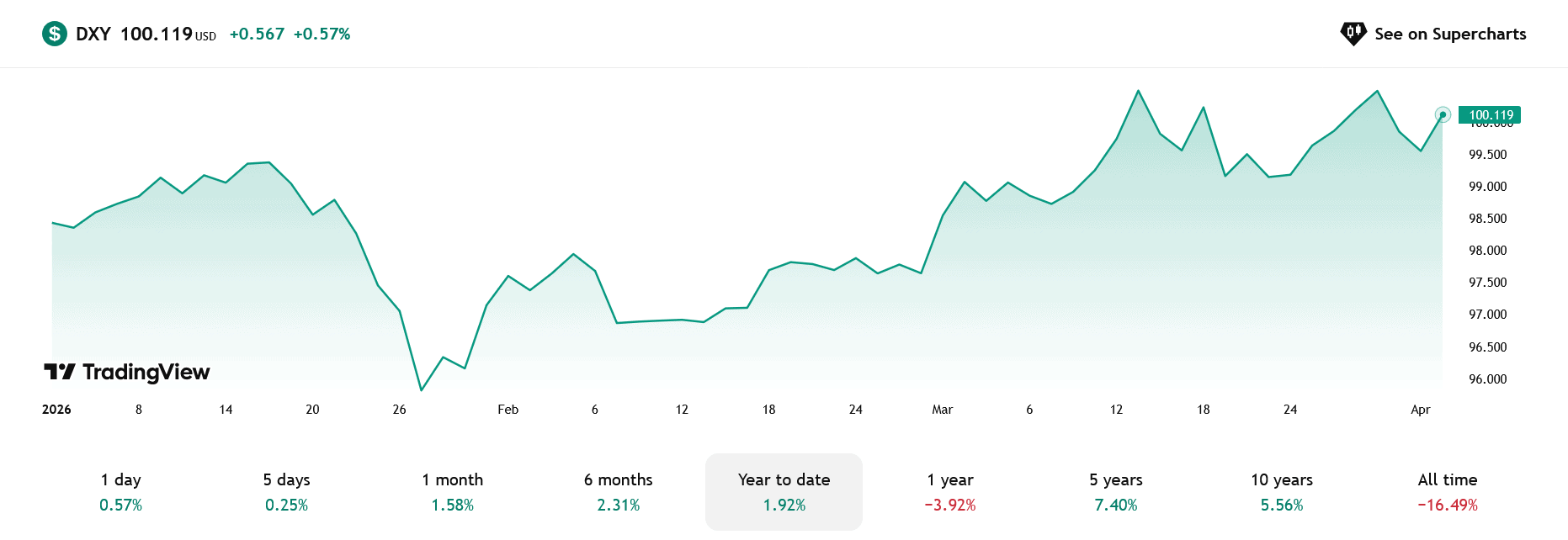Viewport: 1568px width, 540px height.
Task: Select the Year to date range
Action: tap(784, 492)
